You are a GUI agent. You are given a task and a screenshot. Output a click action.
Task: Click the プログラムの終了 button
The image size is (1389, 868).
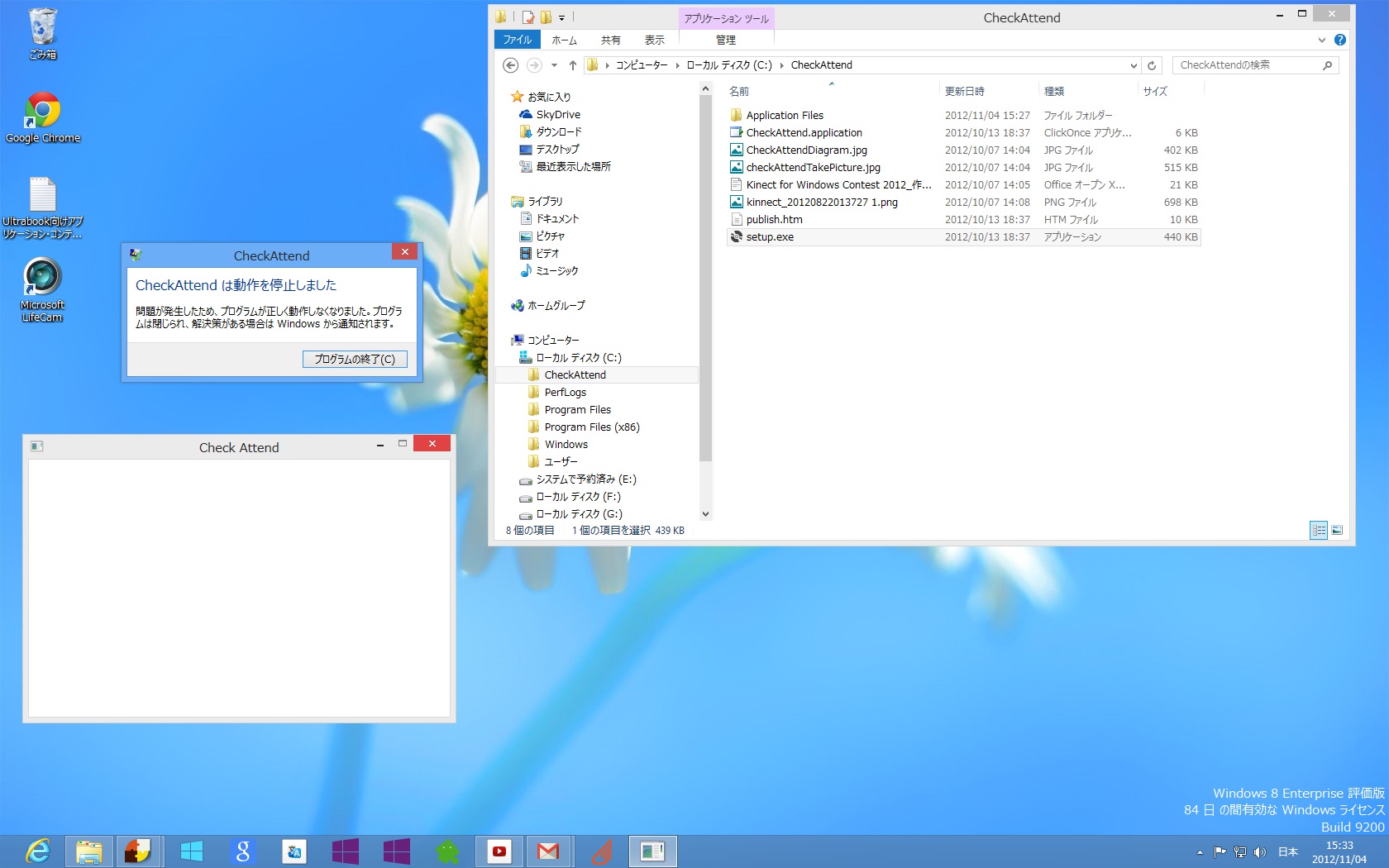click(355, 359)
